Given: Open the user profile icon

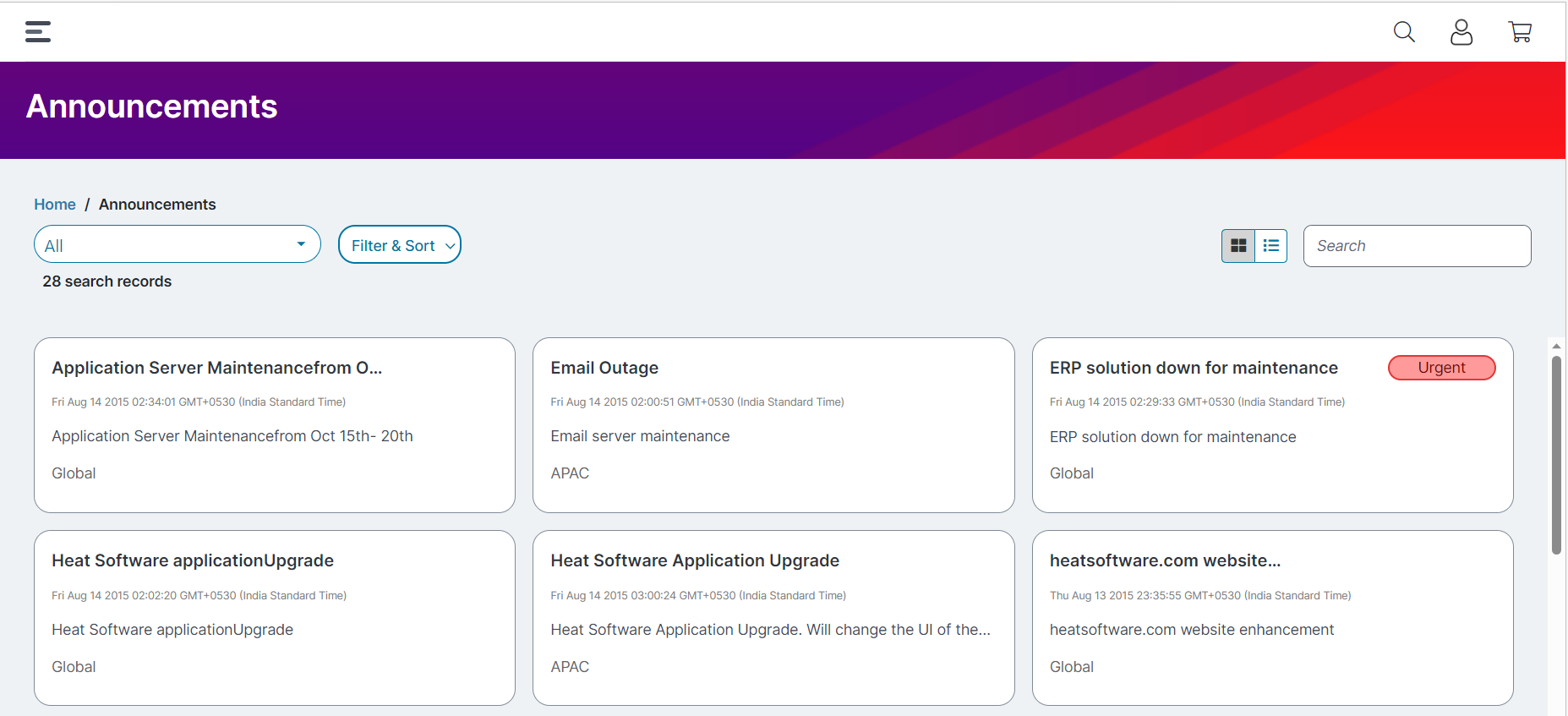Looking at the screenshot, I should pos(1461,32).
